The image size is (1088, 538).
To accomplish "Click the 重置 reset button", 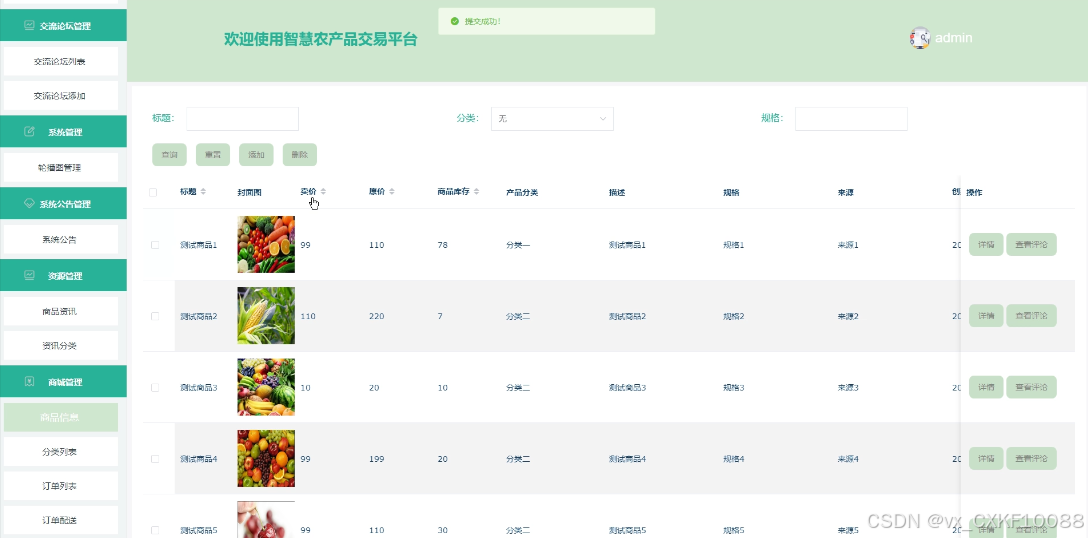I will (x=213, y=155).
